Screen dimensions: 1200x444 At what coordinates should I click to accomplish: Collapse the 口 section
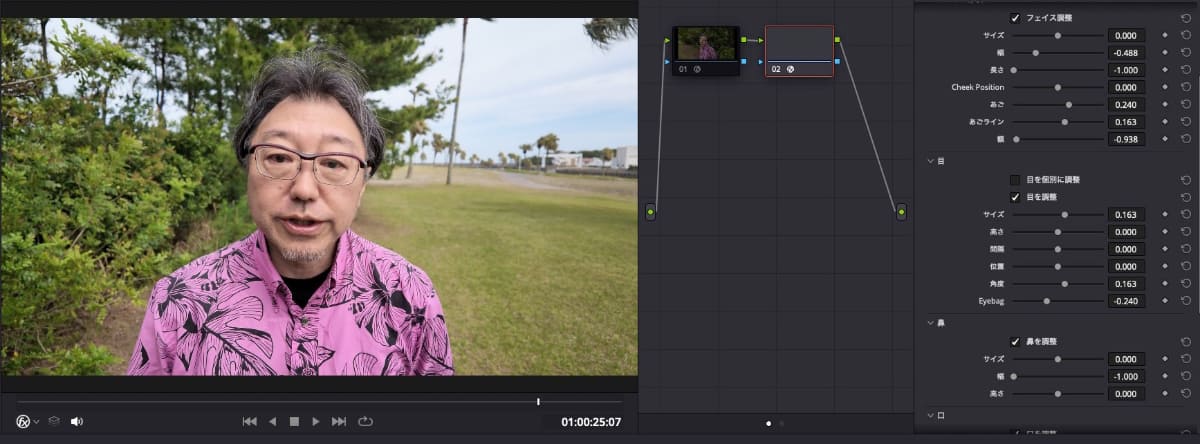click(x=930, y=414)
